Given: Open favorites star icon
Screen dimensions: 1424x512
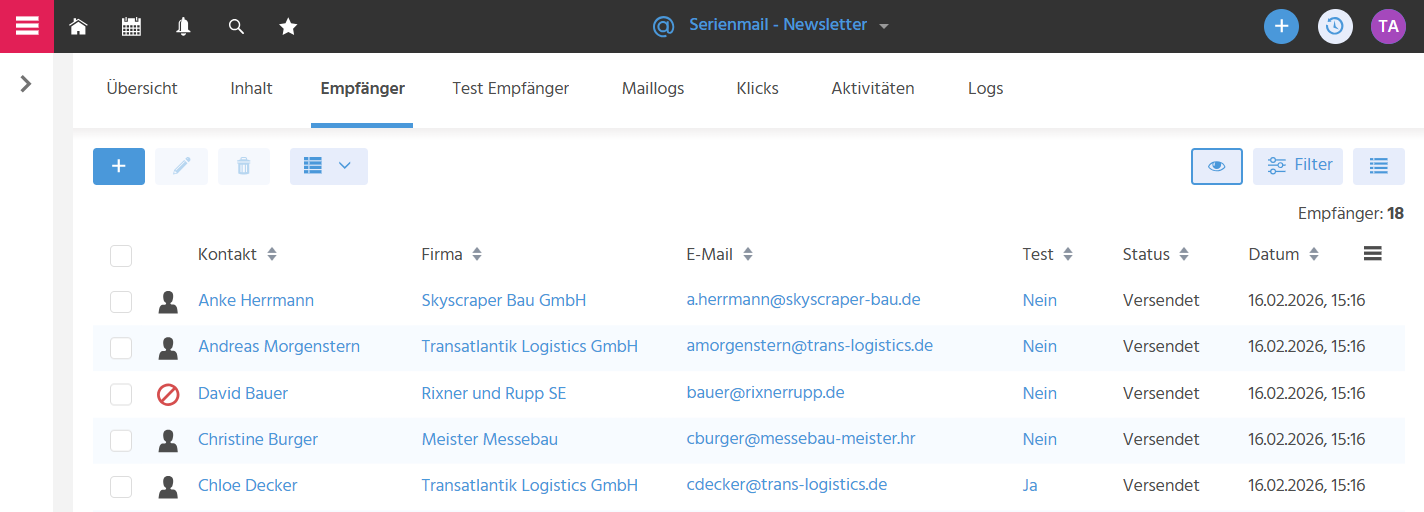Looking at the screenshot, I should 288,27.
